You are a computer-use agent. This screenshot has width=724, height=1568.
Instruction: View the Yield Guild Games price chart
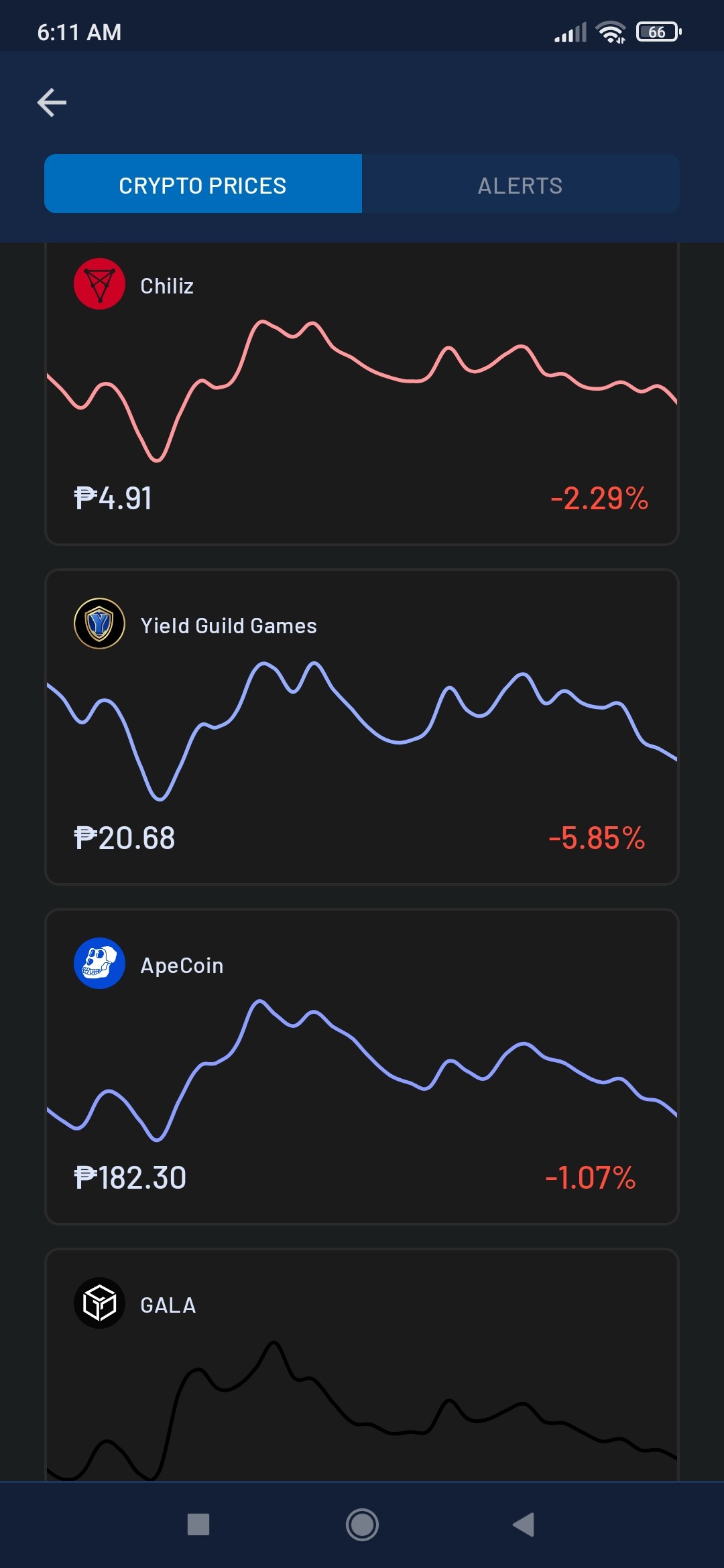pyautogui.click(x=362, y=730)
